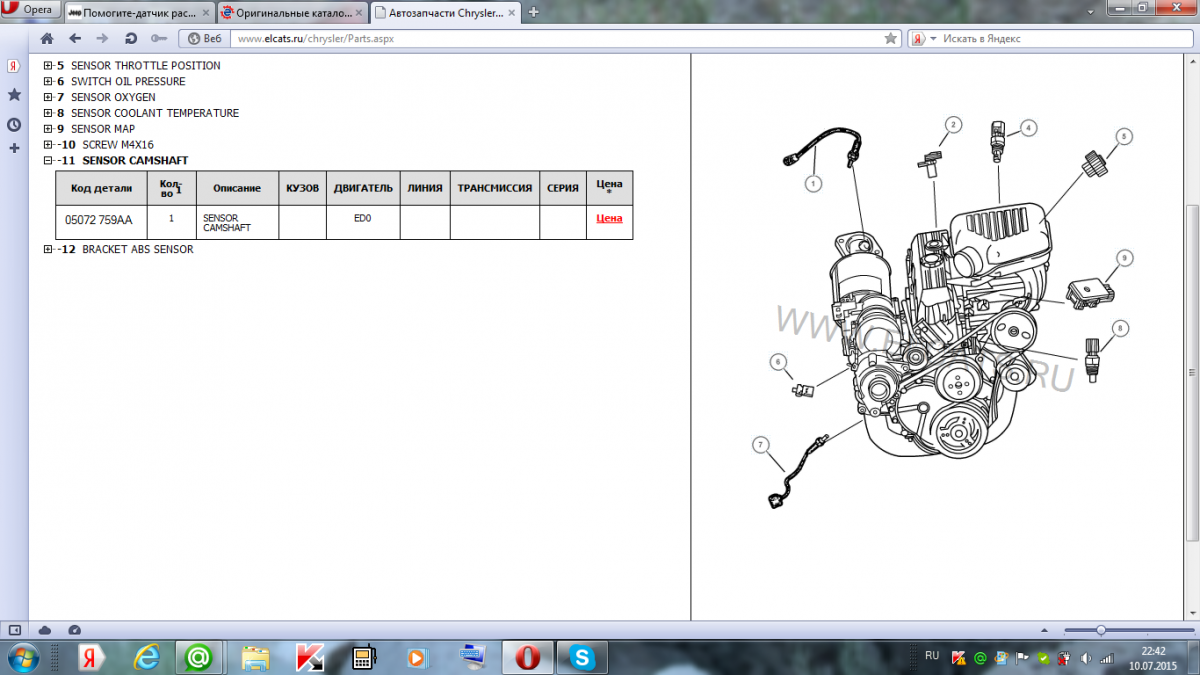This screenshot has width=1200, height=675.
Task: Open the password wand key icon
Action: (x=158, y=38)
